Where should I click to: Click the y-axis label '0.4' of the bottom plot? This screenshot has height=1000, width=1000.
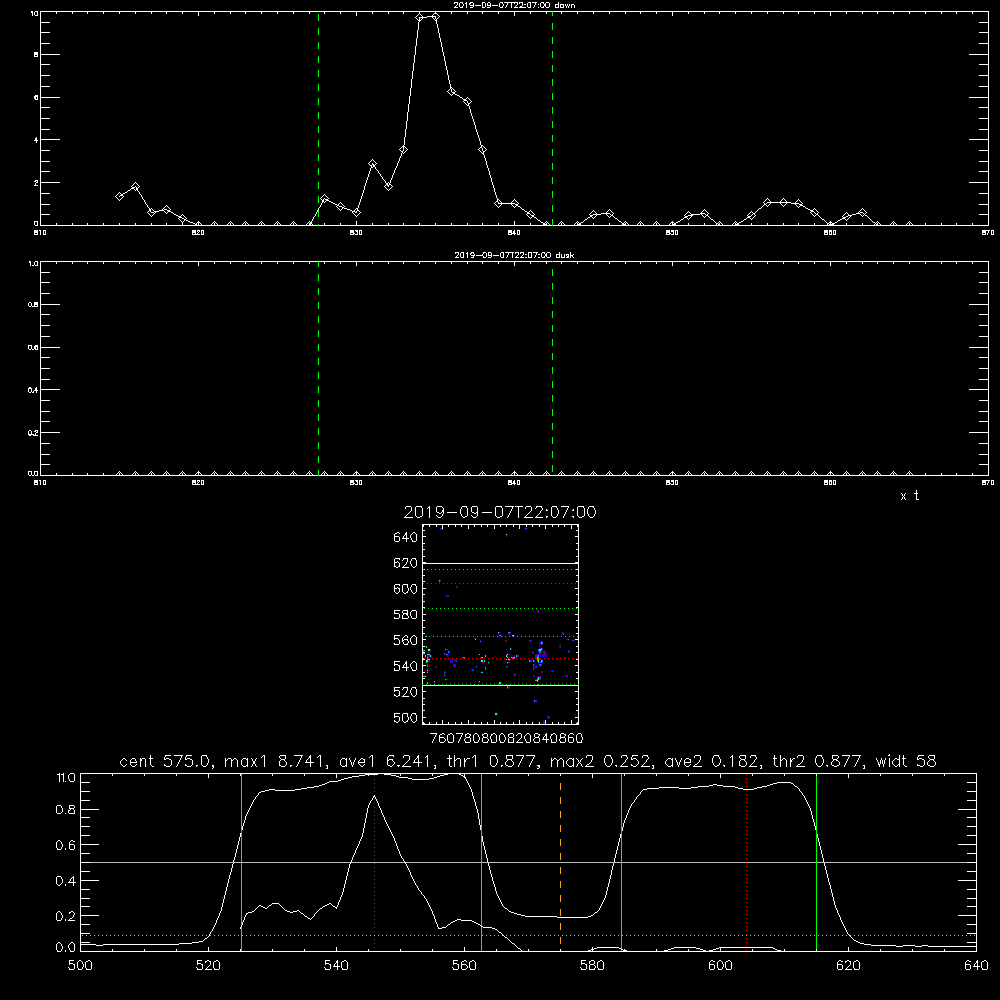click(x=66, y=881)
